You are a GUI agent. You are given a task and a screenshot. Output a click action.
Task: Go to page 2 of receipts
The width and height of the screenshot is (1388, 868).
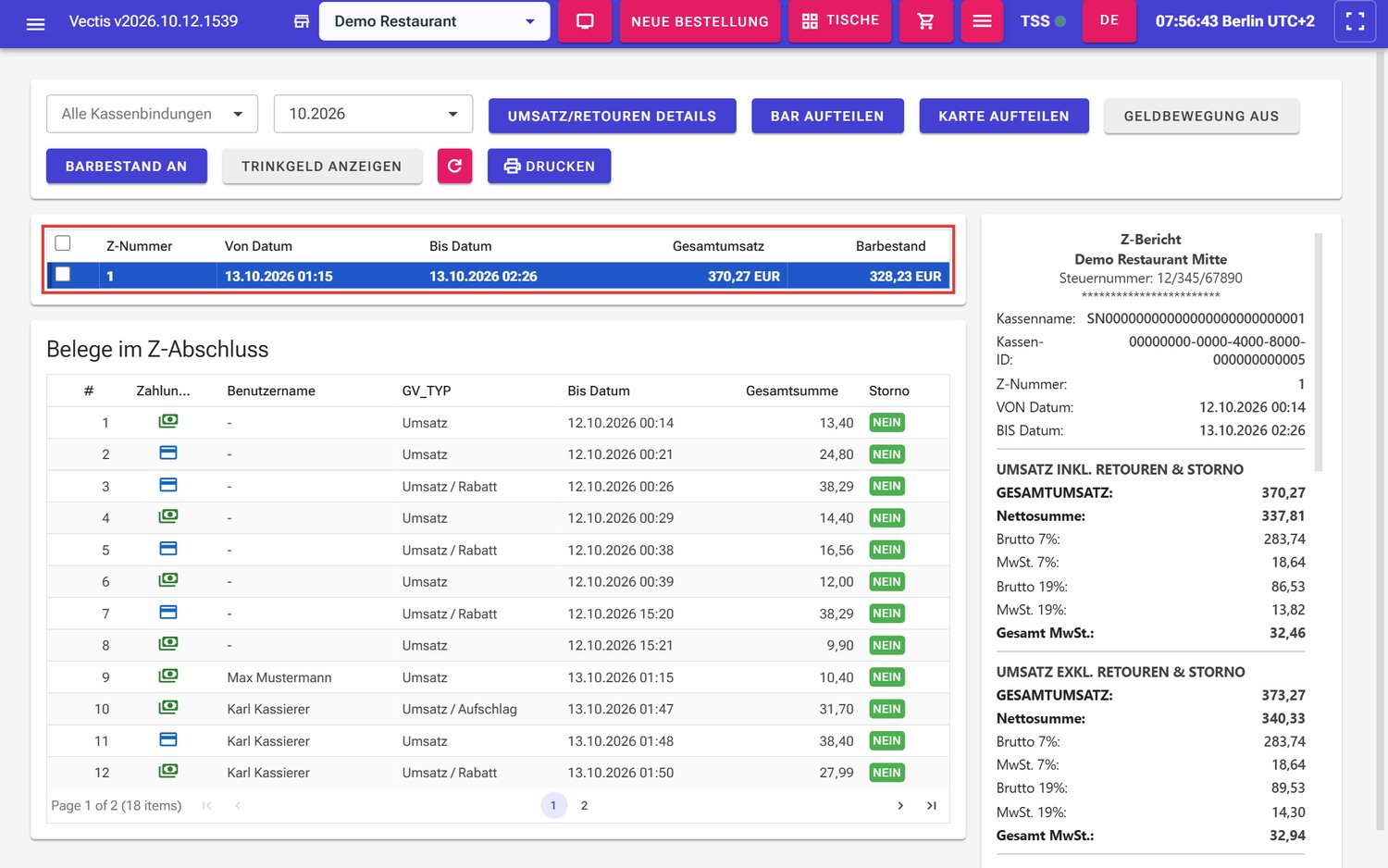(x=584, y=806)
